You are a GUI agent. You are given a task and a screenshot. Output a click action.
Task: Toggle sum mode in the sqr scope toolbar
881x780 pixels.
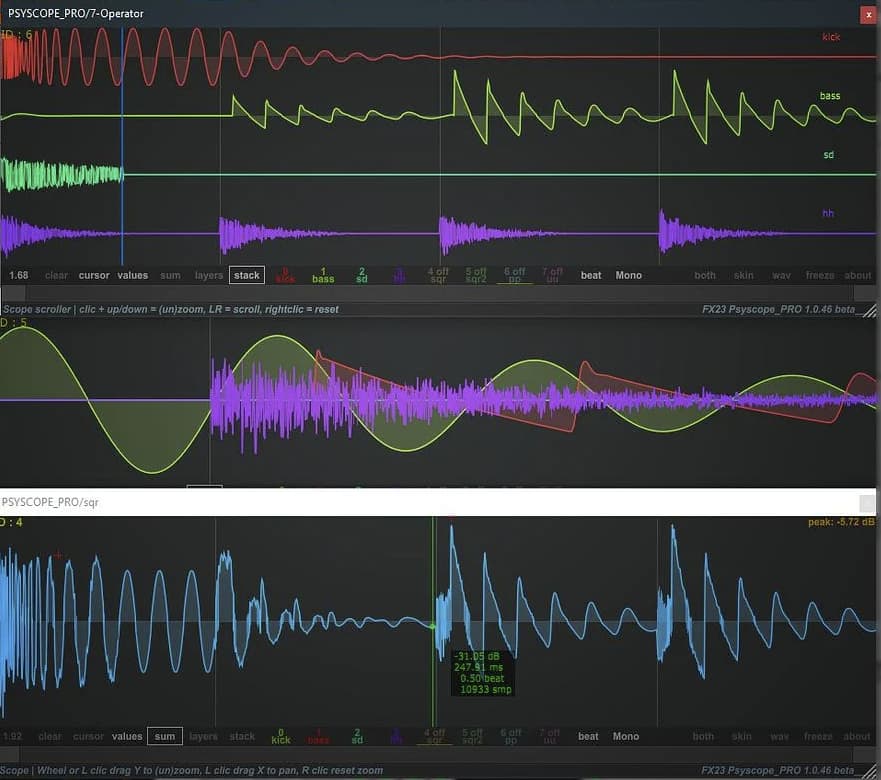click(x=165, y=737)
